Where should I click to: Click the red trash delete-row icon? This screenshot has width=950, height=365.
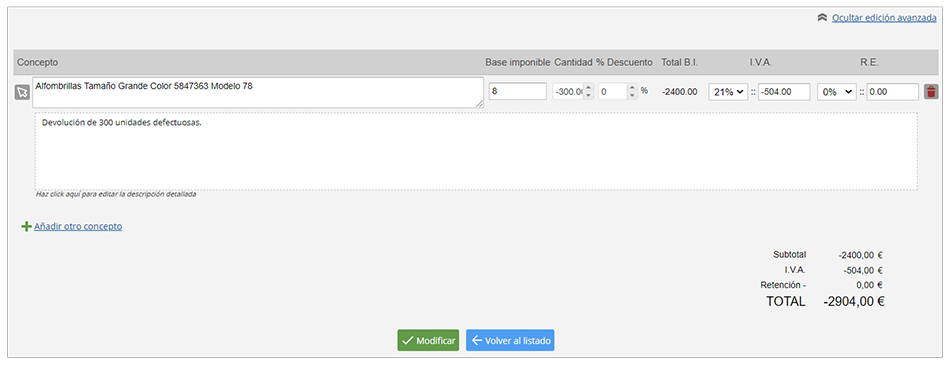point(931,92)
